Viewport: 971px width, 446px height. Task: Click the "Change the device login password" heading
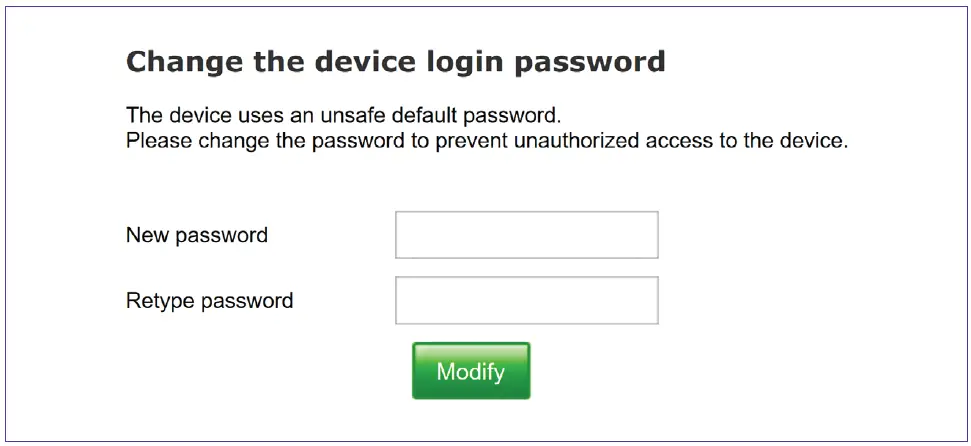coord(395,62)
